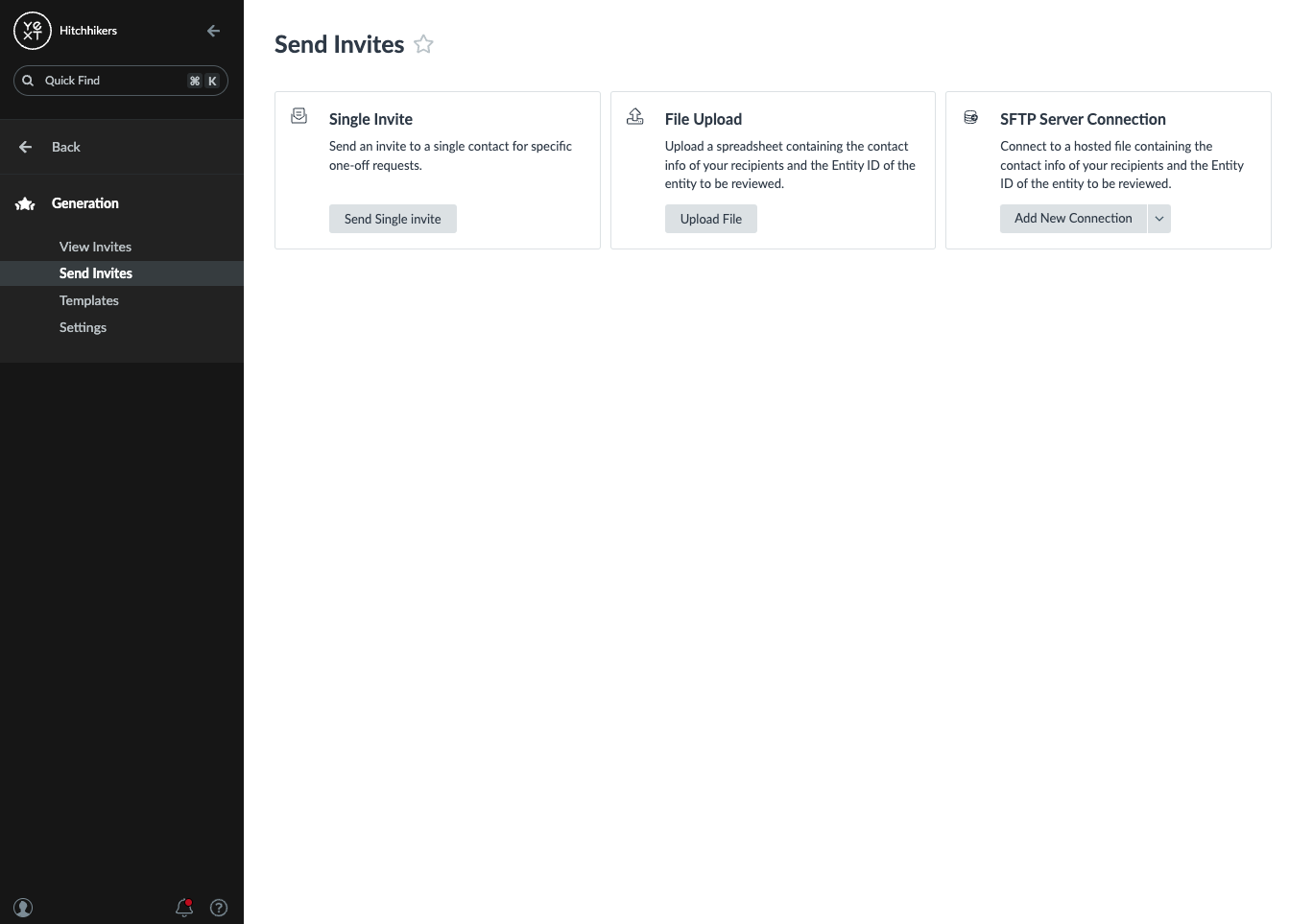Image resolution: width=1289 pixels, height=924 pixels.
Task: Click the File Upload tray icon
Action: (635, 116)
